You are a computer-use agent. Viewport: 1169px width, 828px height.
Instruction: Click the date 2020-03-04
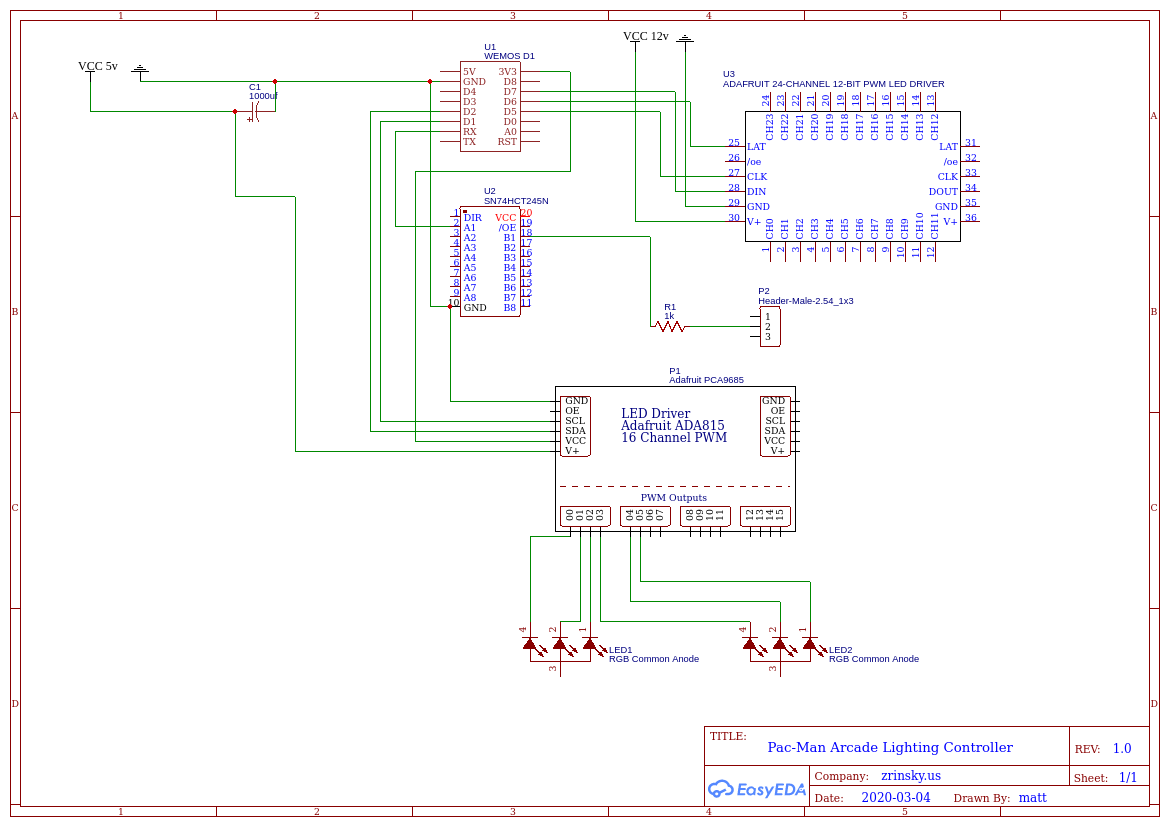click(895, 797)
